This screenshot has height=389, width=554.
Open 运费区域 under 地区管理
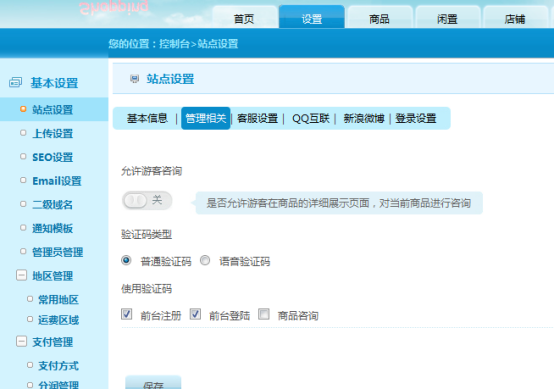(58, 320)
